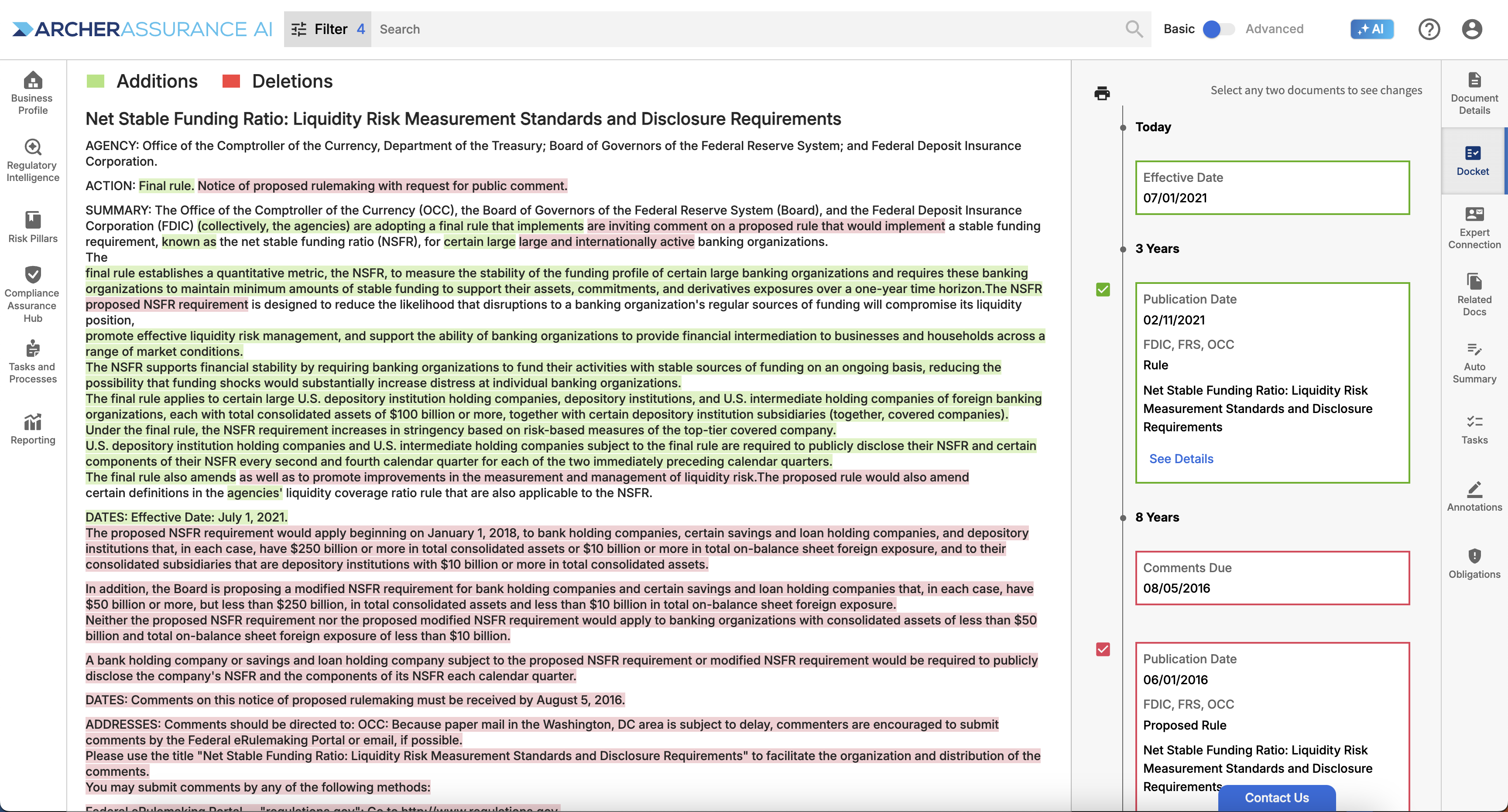Click the 8 Years timeline marker
Screen dimensions: 1508x812
1123,518
